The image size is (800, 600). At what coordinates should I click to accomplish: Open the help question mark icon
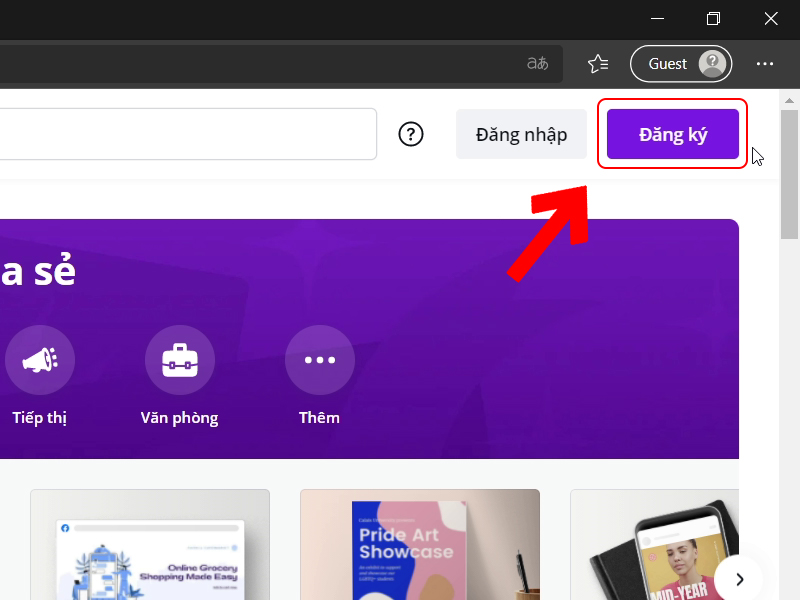pyautogui.click(x=411, y=134)
